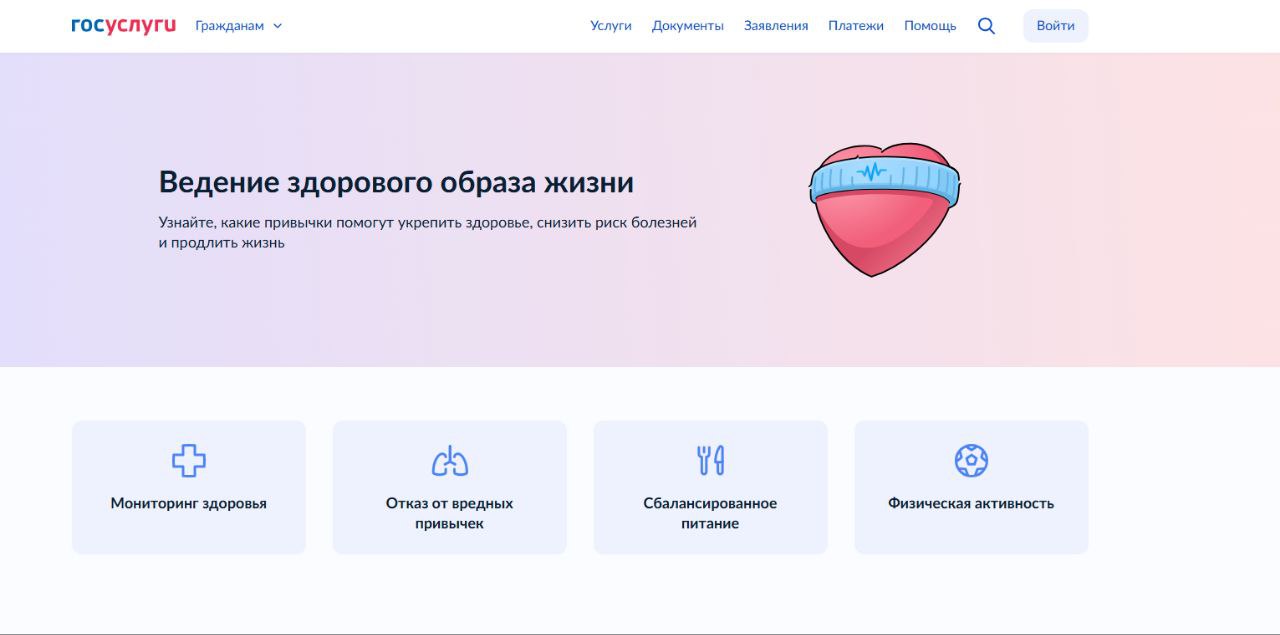Select the Мониторинг здоровья card label
Screen dimensions: 1280x635
click(x=189, y=504)
